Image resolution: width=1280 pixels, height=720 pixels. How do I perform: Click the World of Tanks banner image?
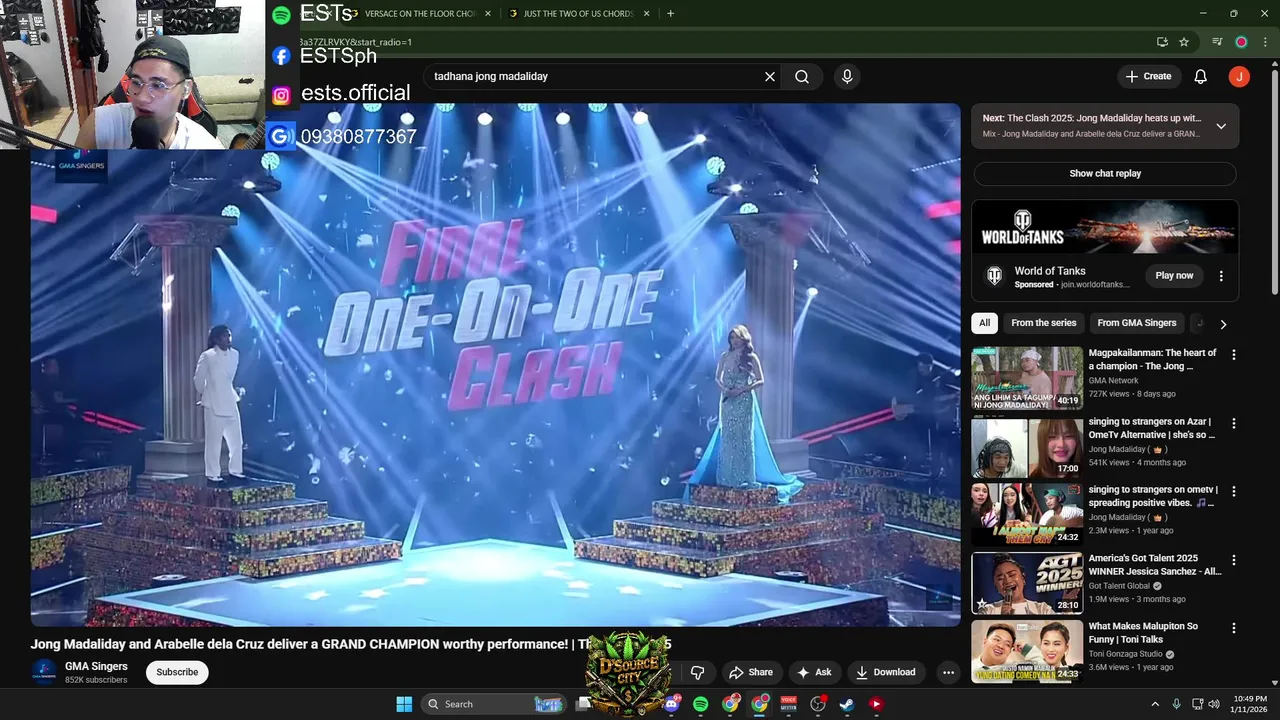tap(1105, 227)
